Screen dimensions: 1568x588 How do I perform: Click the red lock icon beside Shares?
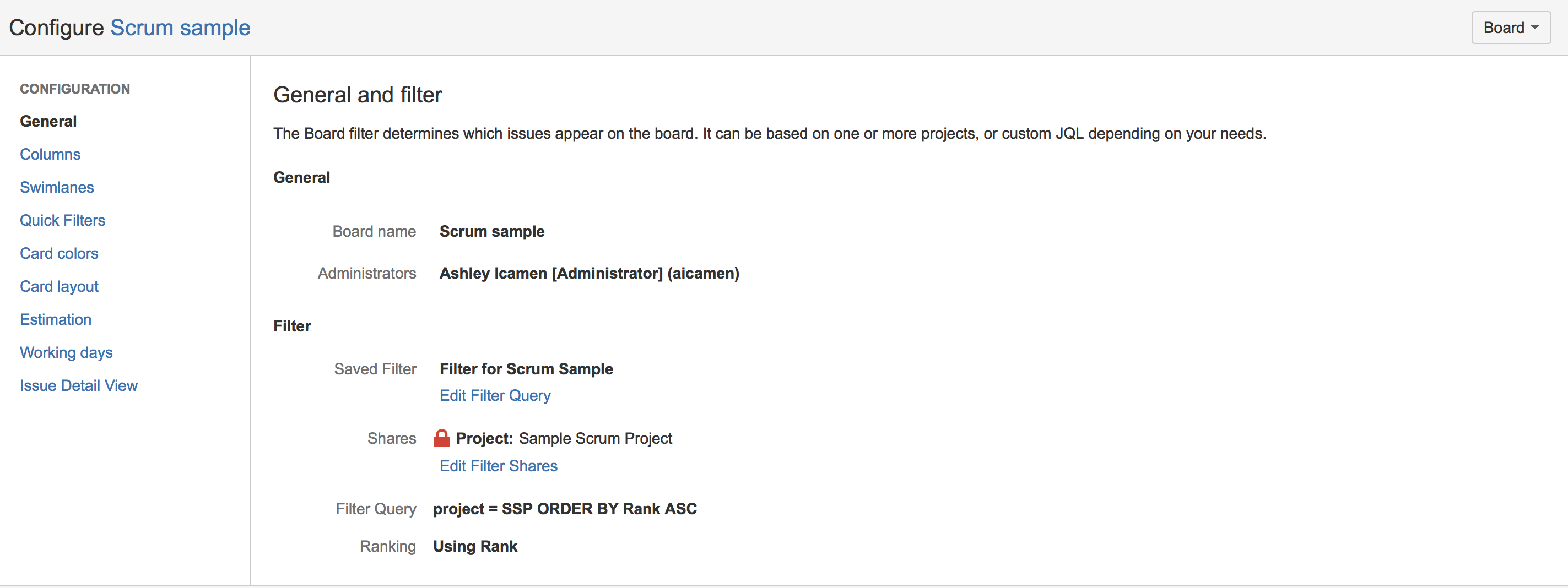(442, 438)
